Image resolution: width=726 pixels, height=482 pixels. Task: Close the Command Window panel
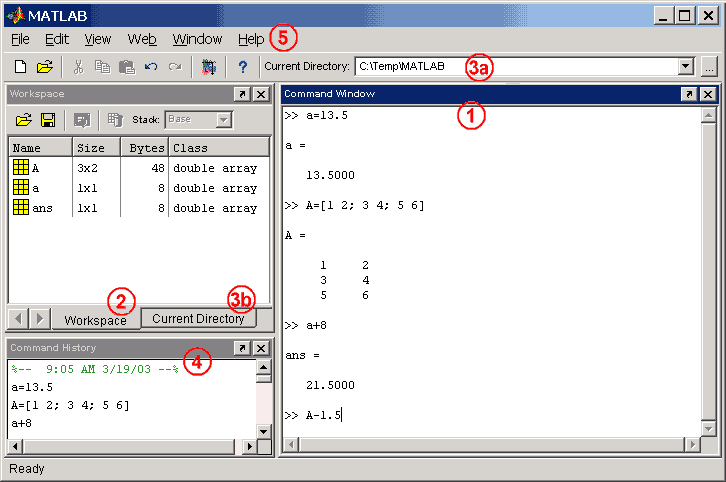tap(708, 94)
